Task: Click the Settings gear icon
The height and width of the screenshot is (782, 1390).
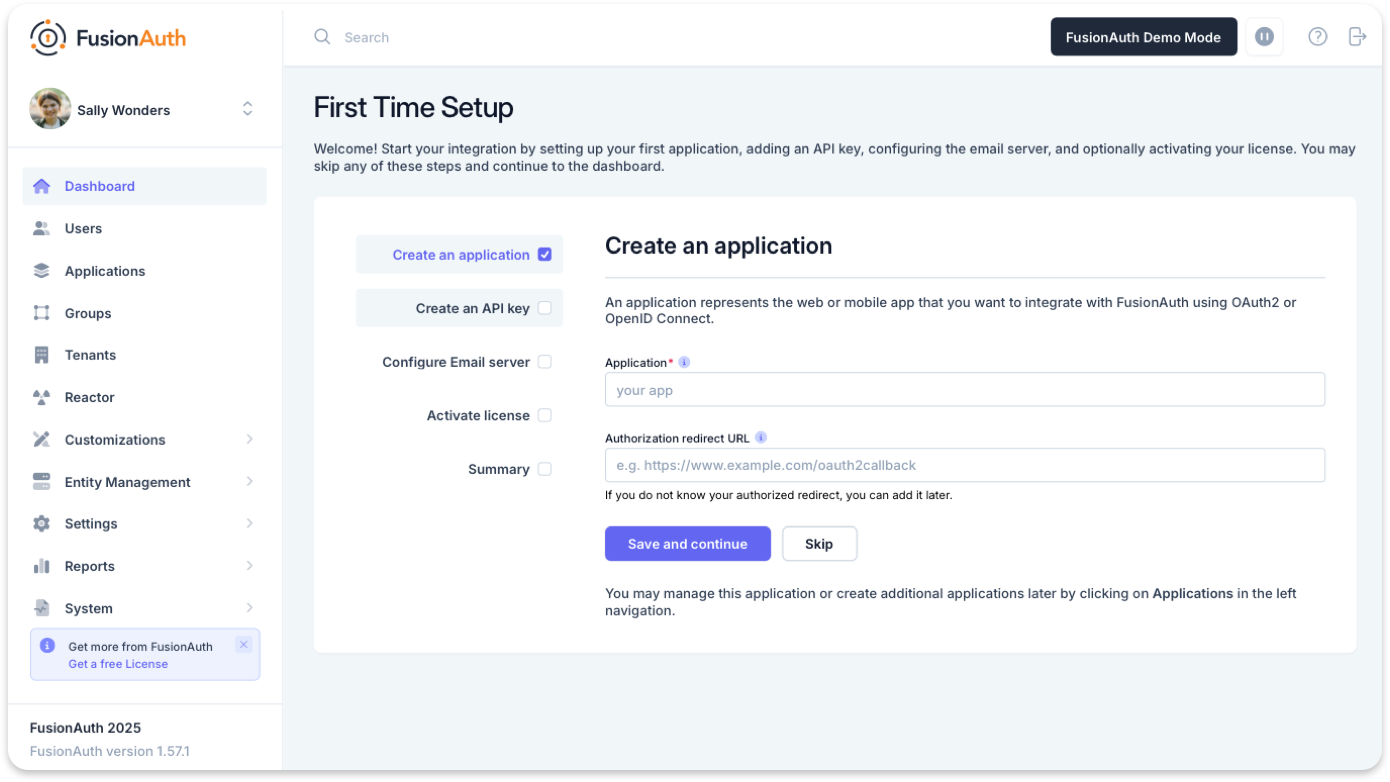Action: coord(41,524)
